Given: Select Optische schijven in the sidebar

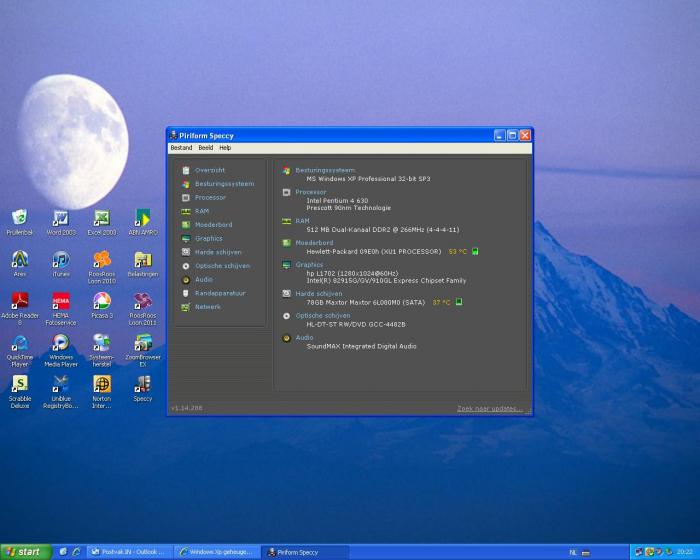Looking at the screenshot, I should click(x=216, y=266).
